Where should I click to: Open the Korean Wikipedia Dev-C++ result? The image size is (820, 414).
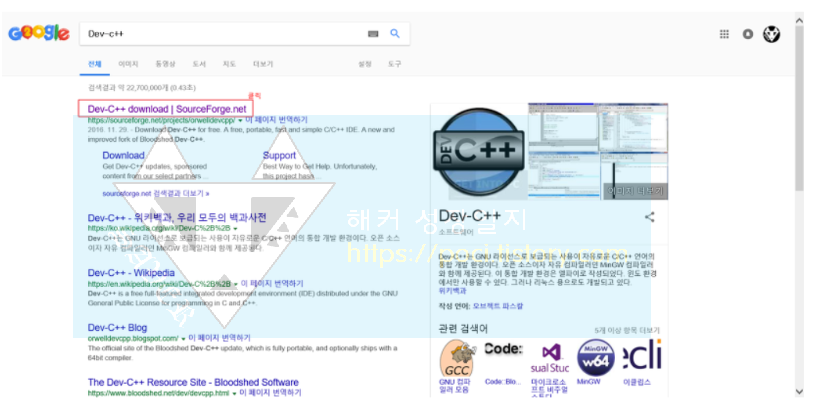point(177,217)
